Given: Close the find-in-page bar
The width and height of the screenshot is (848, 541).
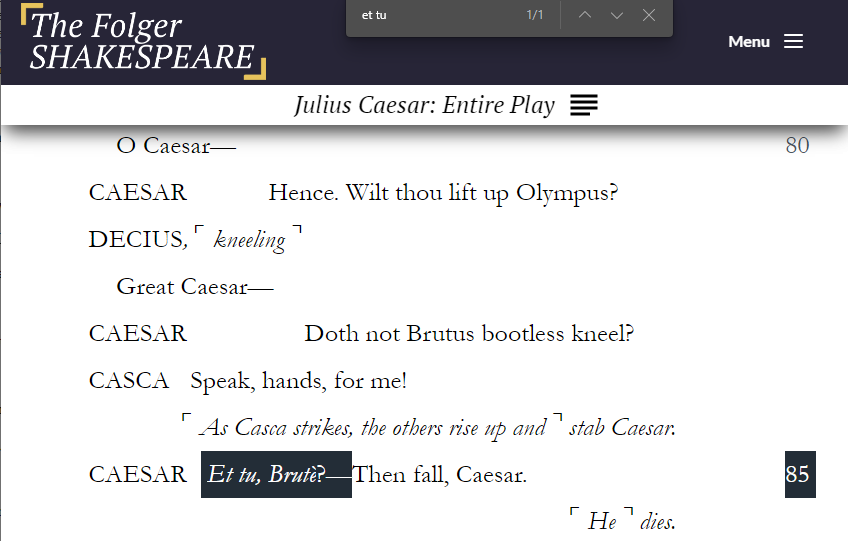Looking at the screenshot, I should [649, 15].
